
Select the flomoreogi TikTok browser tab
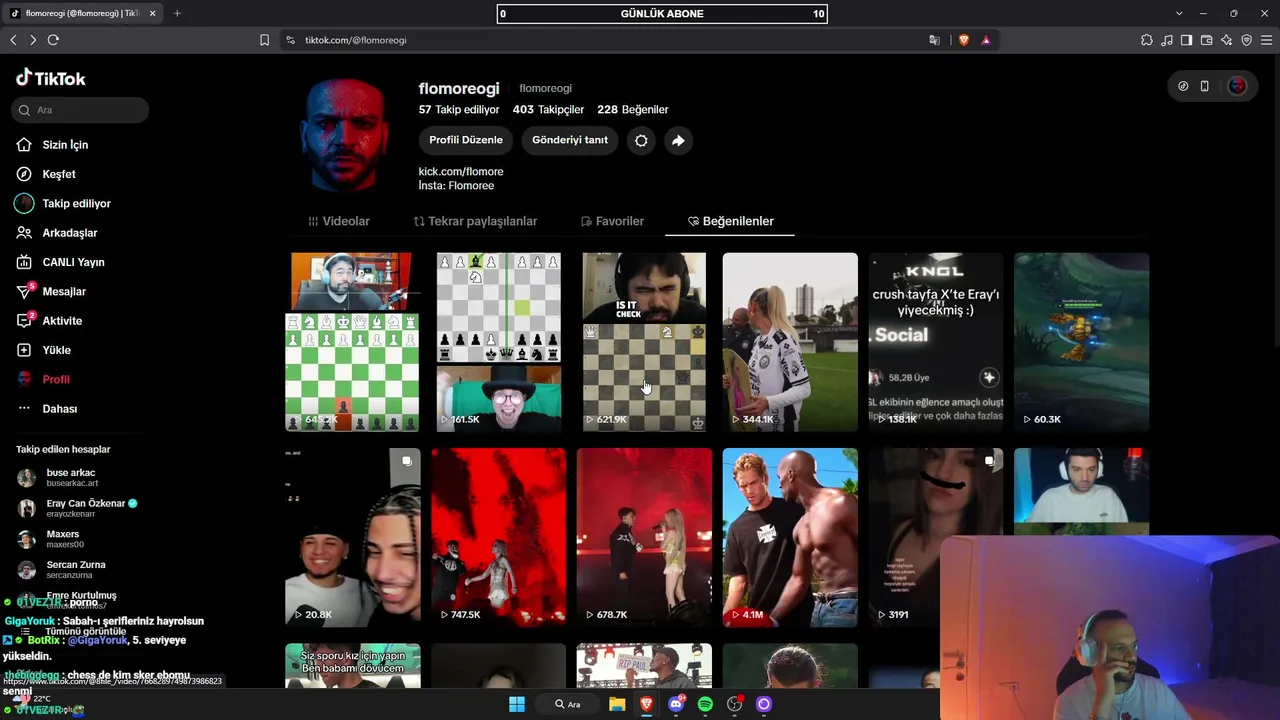coord(82,13)
